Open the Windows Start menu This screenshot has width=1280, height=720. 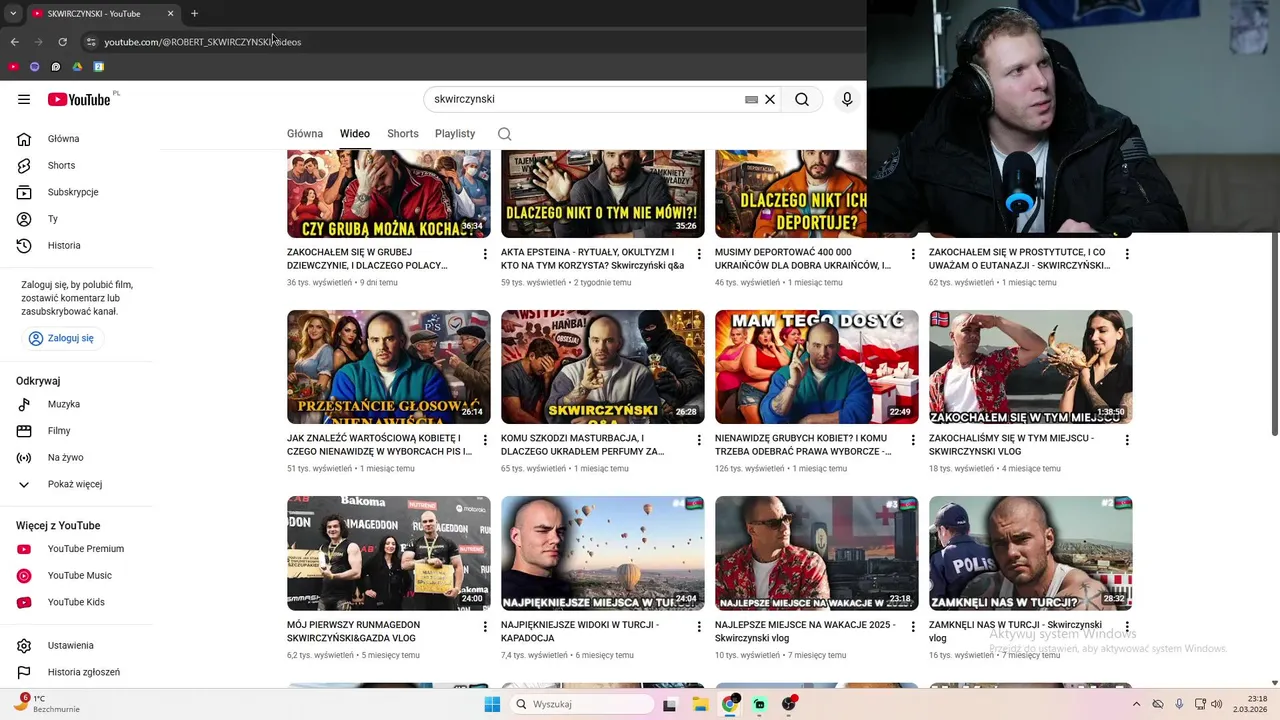click(x=492, y=704)
